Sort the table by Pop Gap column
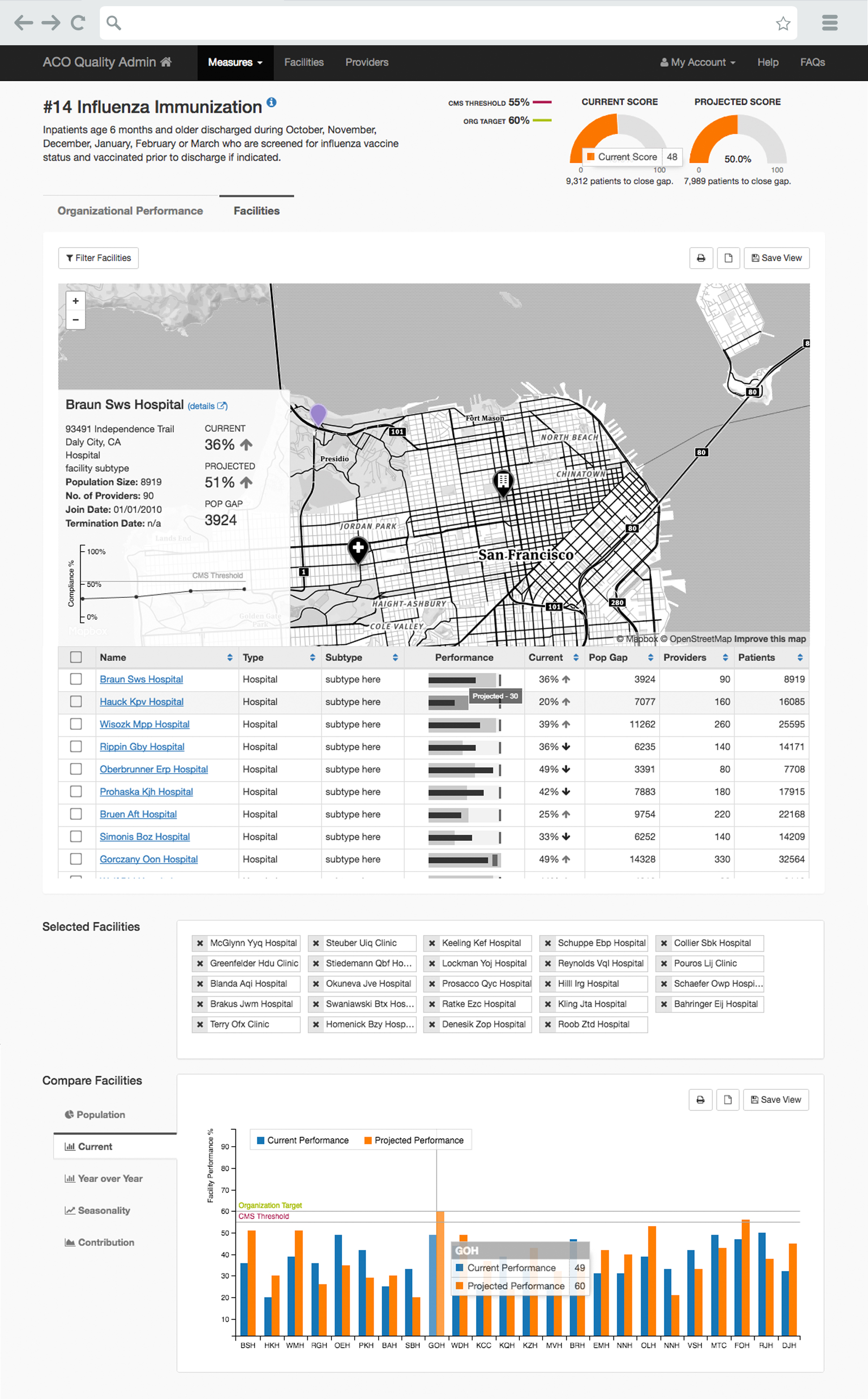 coord(650,658)
